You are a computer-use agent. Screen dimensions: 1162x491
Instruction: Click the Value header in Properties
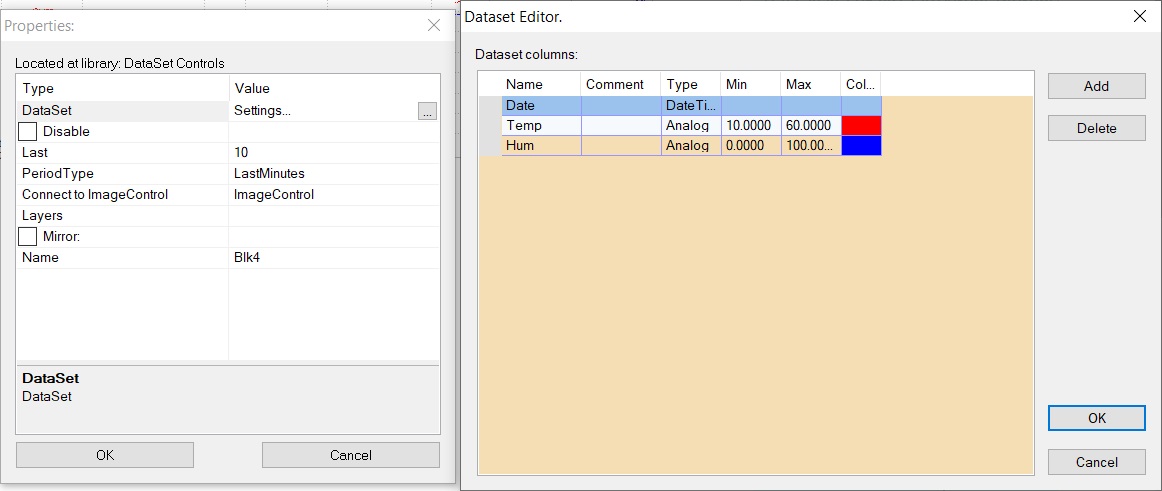pos(334,89)
